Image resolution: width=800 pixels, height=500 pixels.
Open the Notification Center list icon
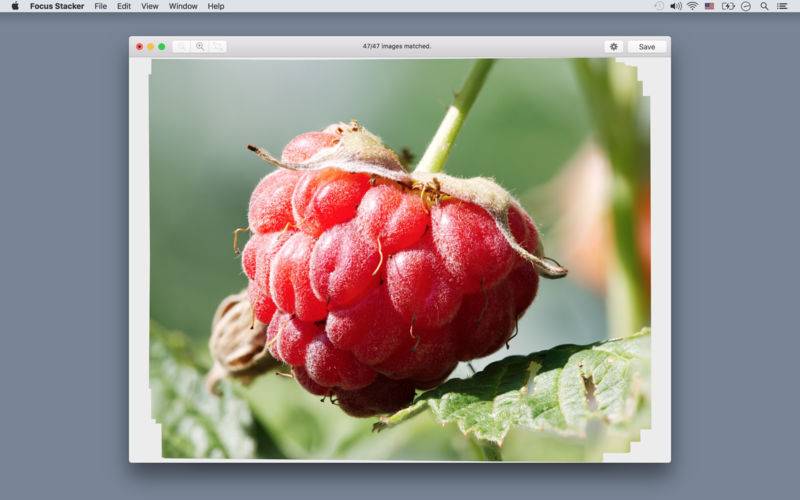click(x=782, y=6)
